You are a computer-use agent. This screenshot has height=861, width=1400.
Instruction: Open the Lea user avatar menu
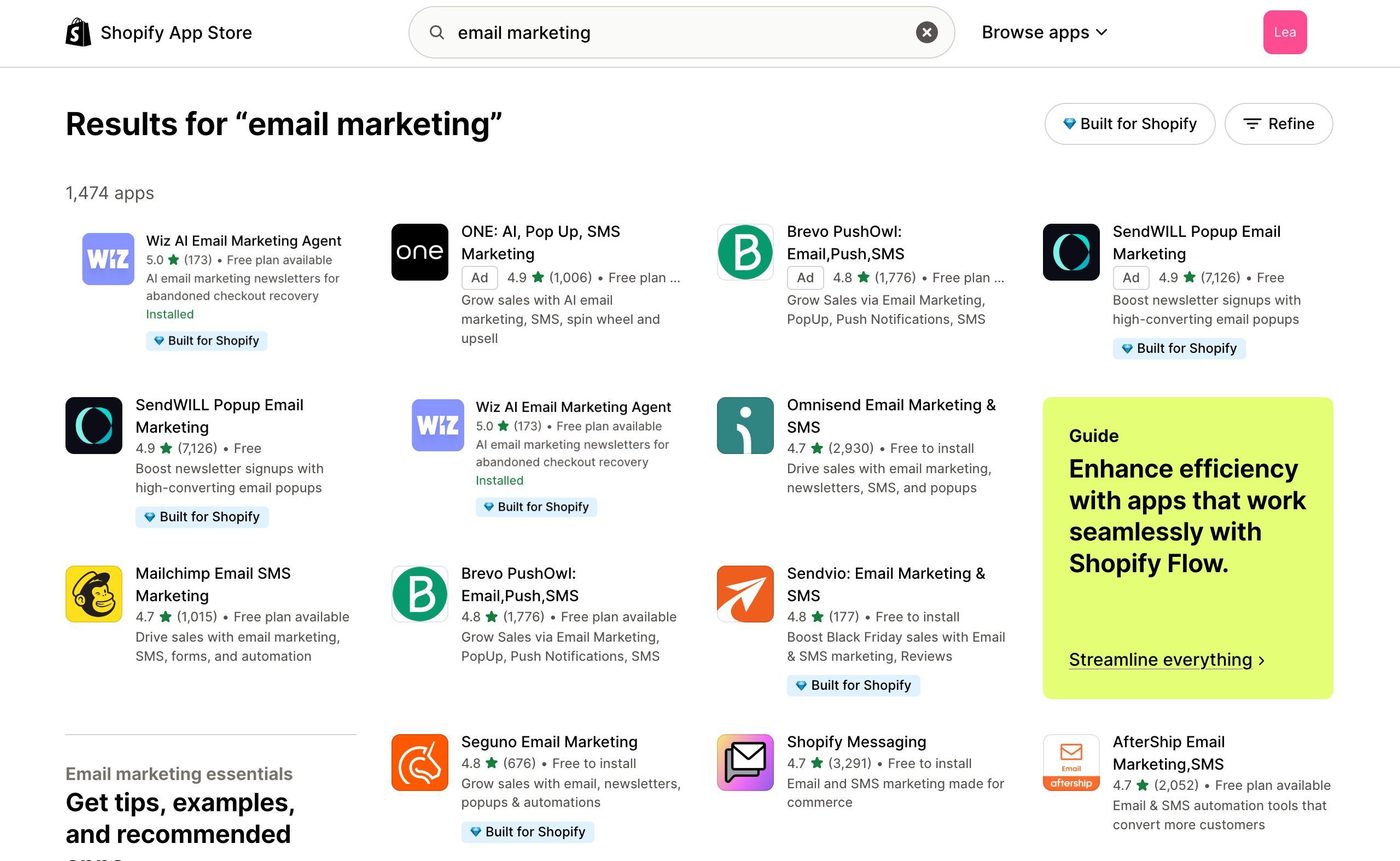(x=1285, y=32)
